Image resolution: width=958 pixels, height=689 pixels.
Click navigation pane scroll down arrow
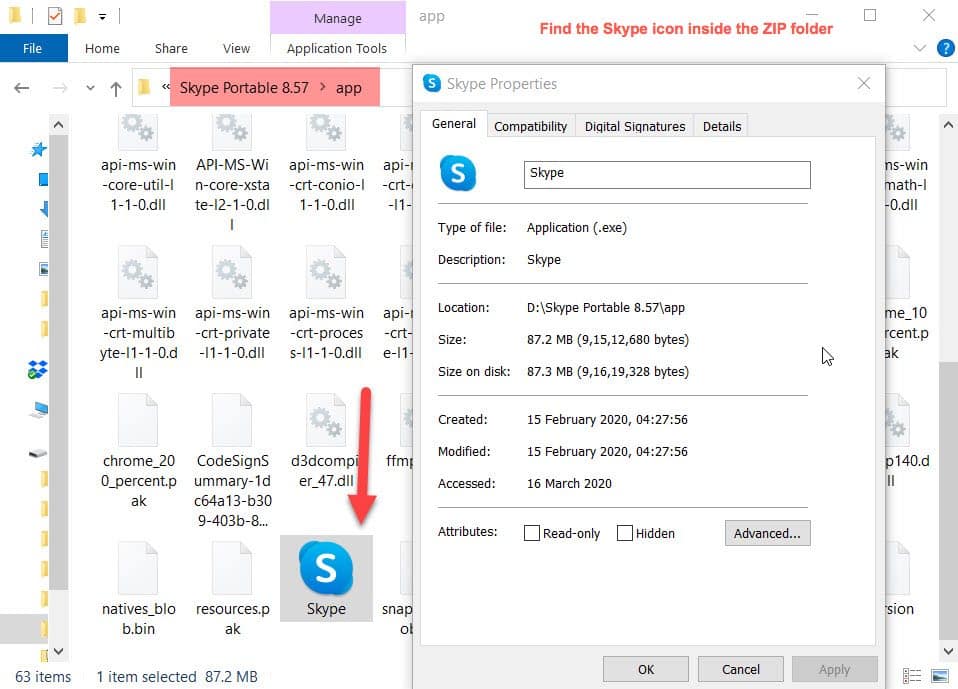tap(58, 651)
